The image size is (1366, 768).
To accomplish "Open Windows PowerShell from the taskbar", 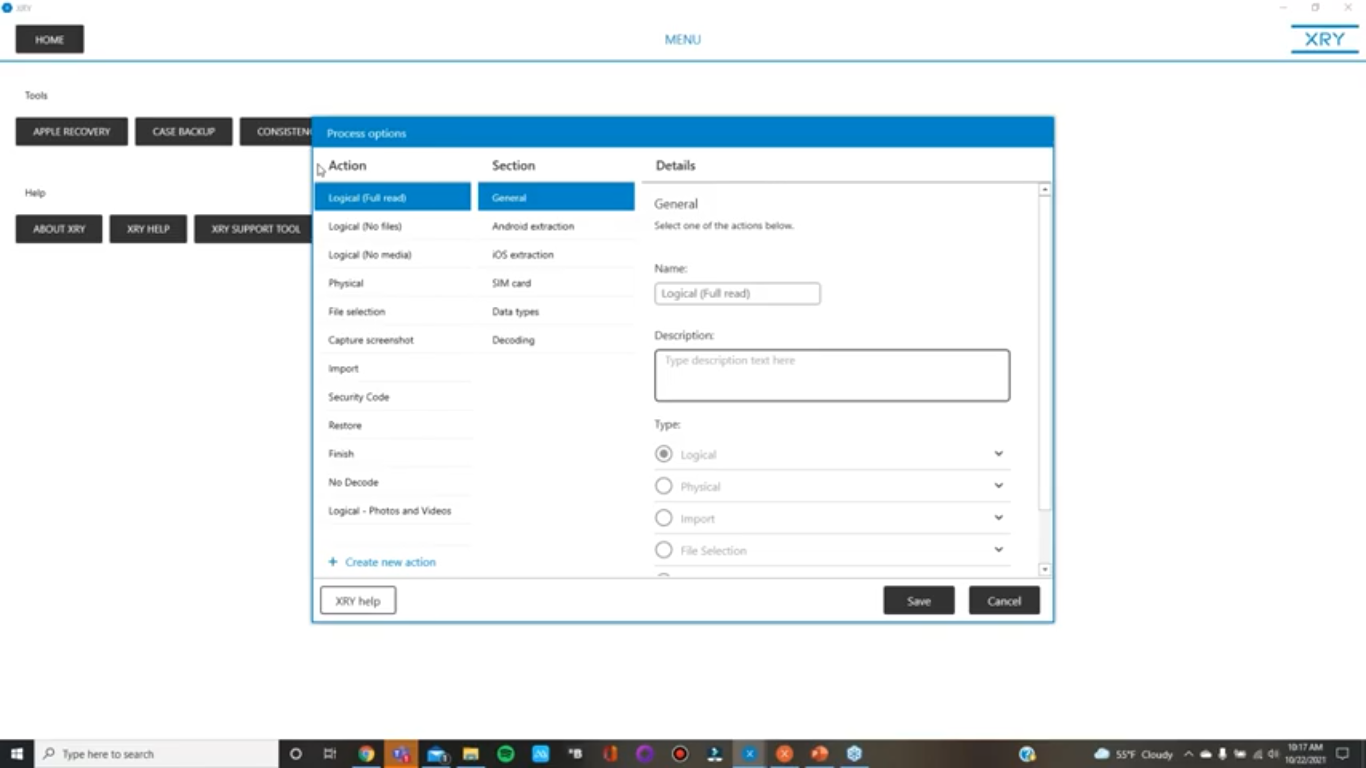I will point(715,753).
